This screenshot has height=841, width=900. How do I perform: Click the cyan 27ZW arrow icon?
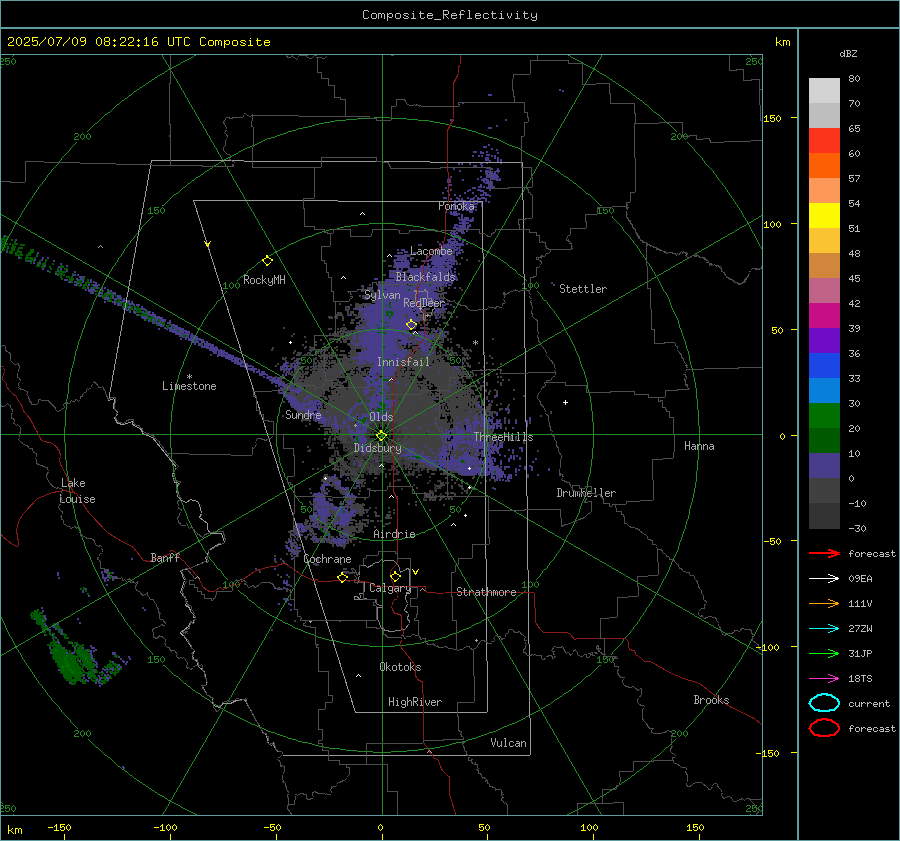(x=824, y=629)
